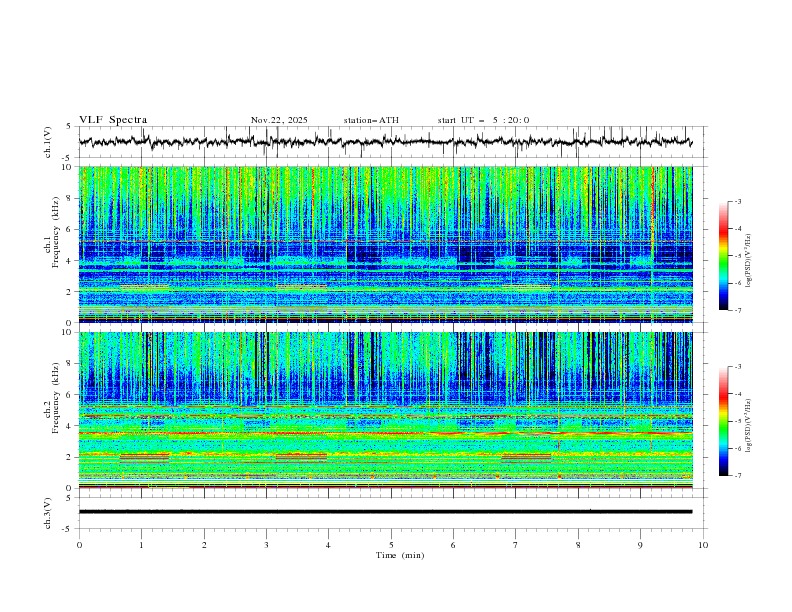Click the upper "log(PSD)(V²/Hz)" colorbar label

pyautogui.click(x=749, y=261)
